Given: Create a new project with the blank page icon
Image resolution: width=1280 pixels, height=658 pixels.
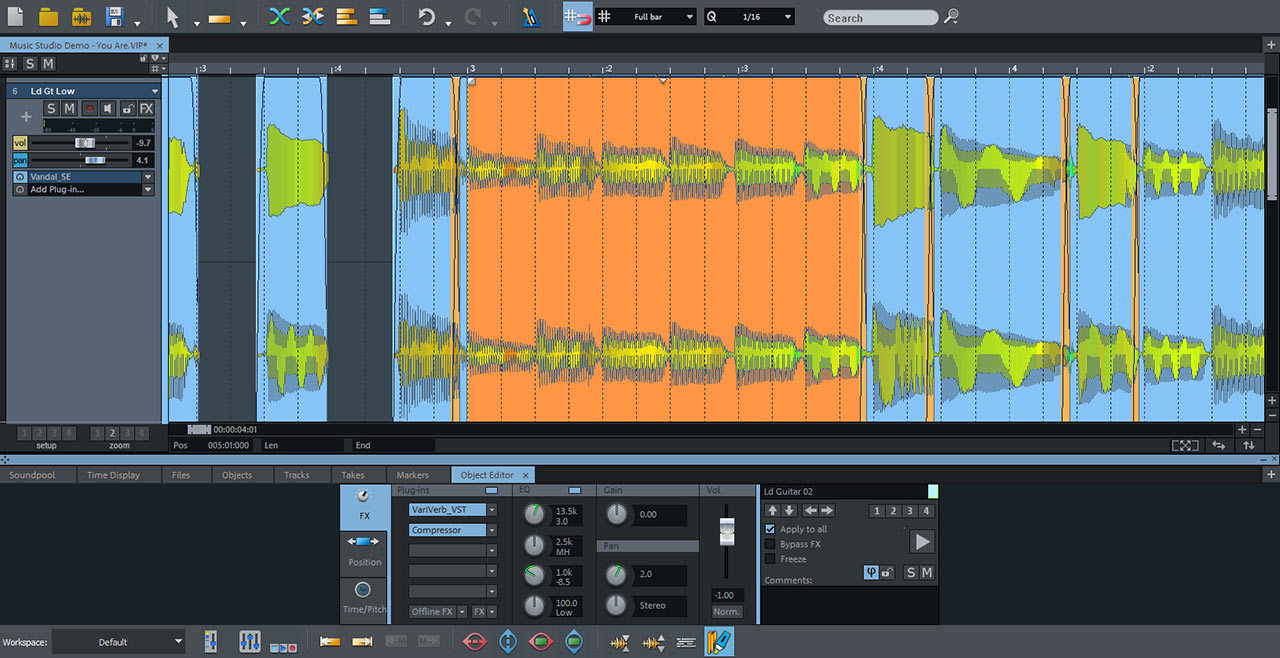Looking at the screenshot, I should point(15,17).
